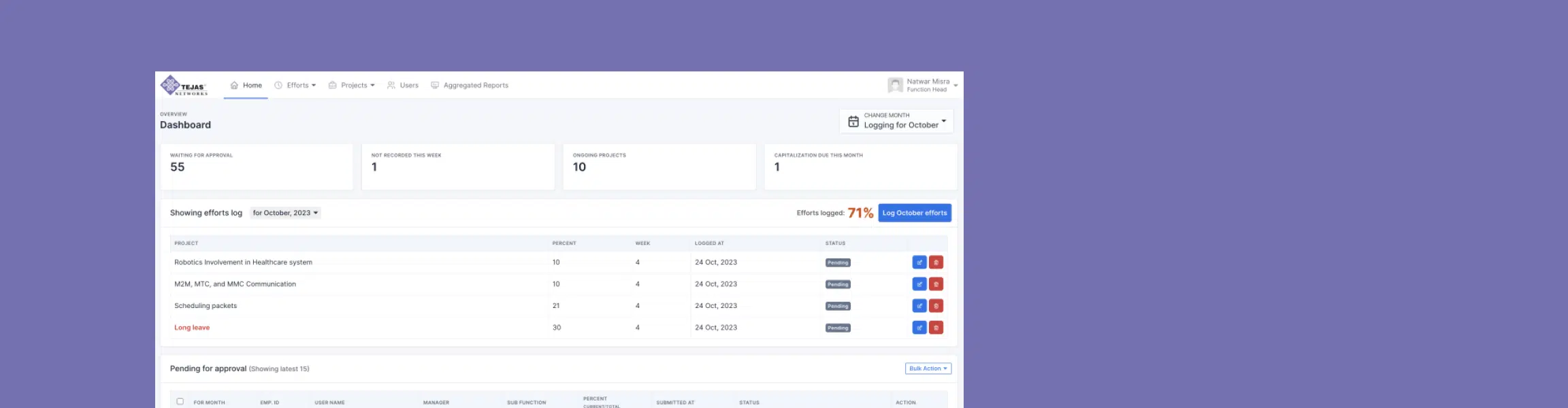The width and height of the screenshot is (1568, 408).
Task: Open the Bulk Action dropdown
Action: tap(928, 369)
